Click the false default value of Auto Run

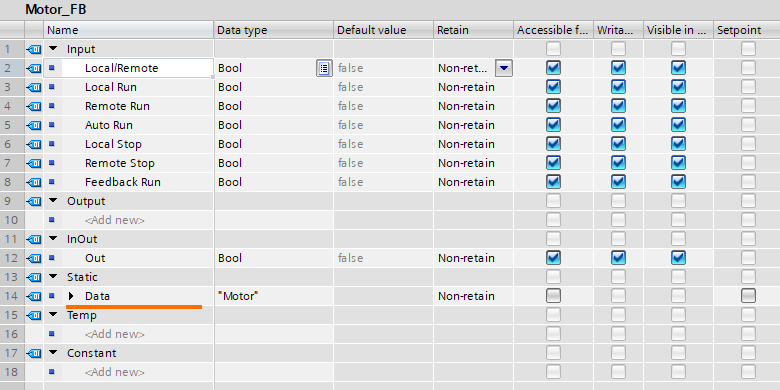click(x=384, y=125)
